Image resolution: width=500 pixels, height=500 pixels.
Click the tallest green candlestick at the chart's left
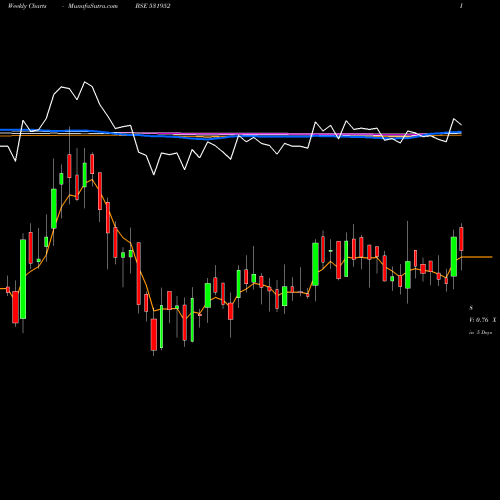pyautogui.click(x=23, y=279)
